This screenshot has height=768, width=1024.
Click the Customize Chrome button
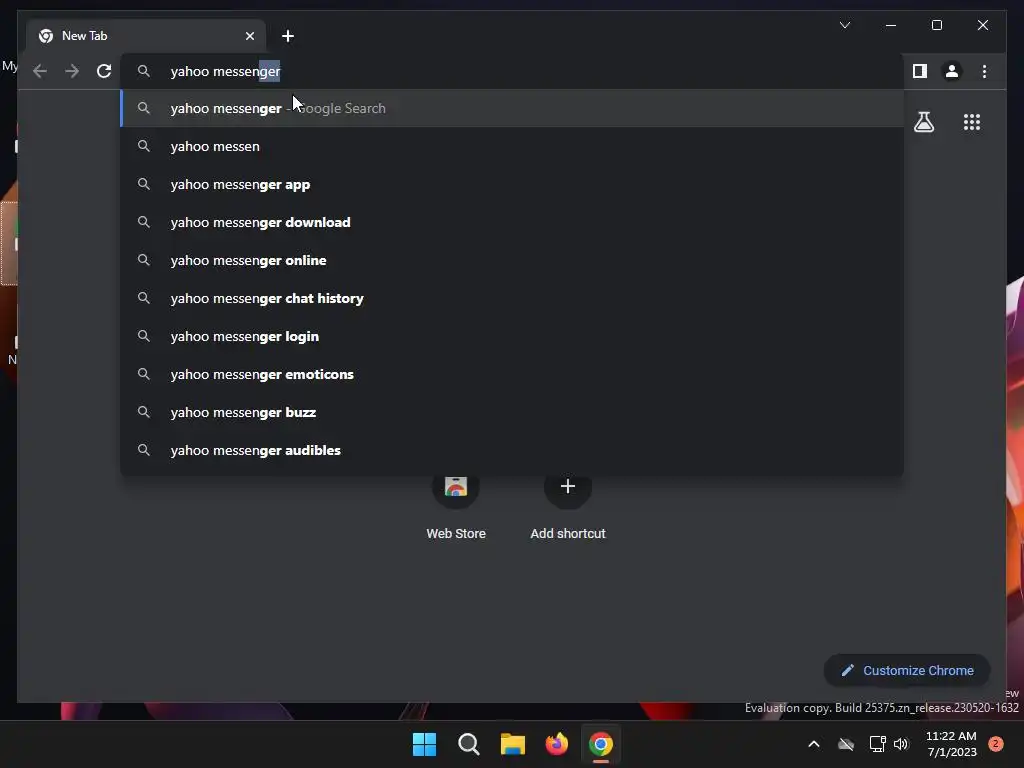click(x=907, y=670)
